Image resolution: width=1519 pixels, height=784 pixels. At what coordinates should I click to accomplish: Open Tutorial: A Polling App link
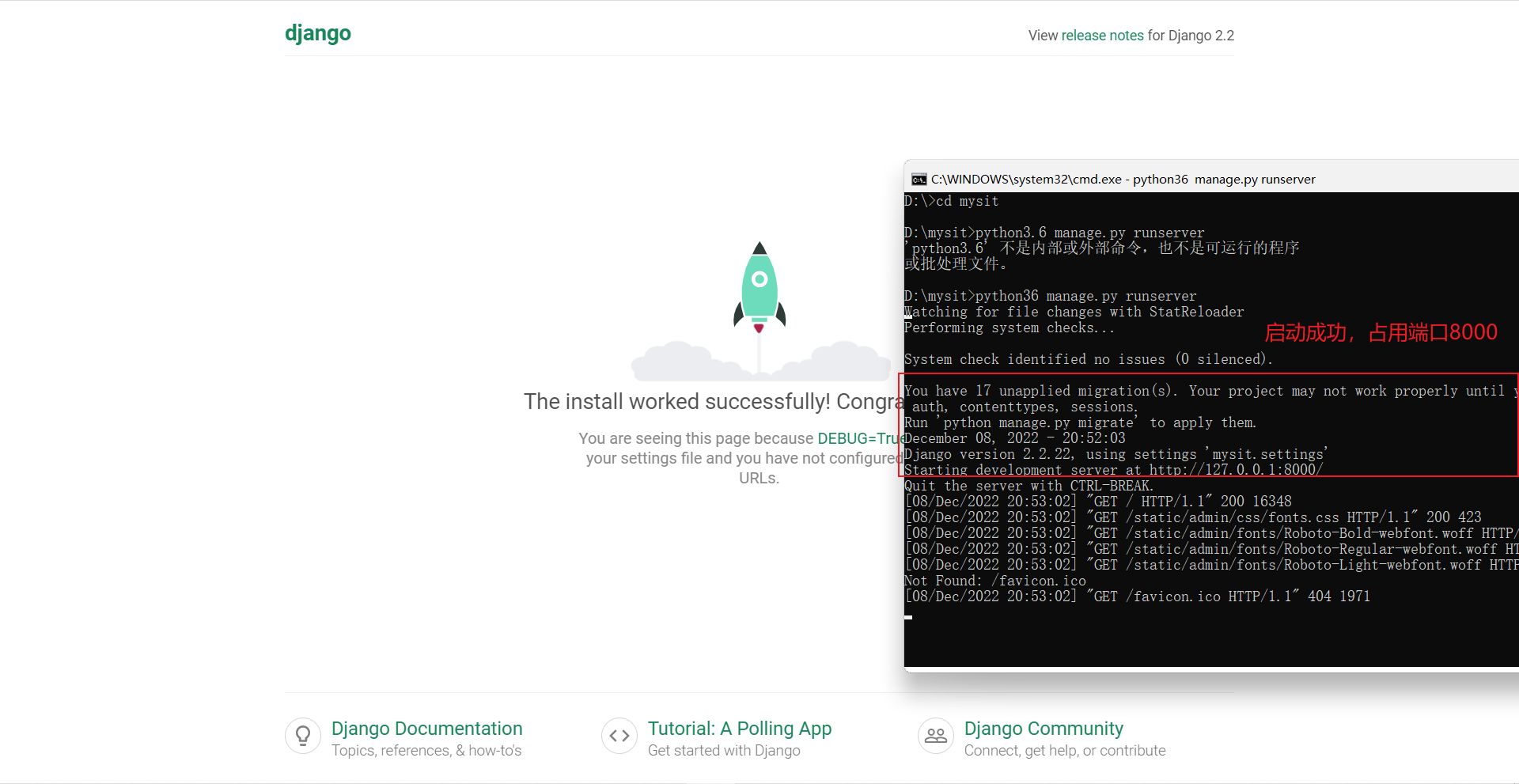pos(740,729)
